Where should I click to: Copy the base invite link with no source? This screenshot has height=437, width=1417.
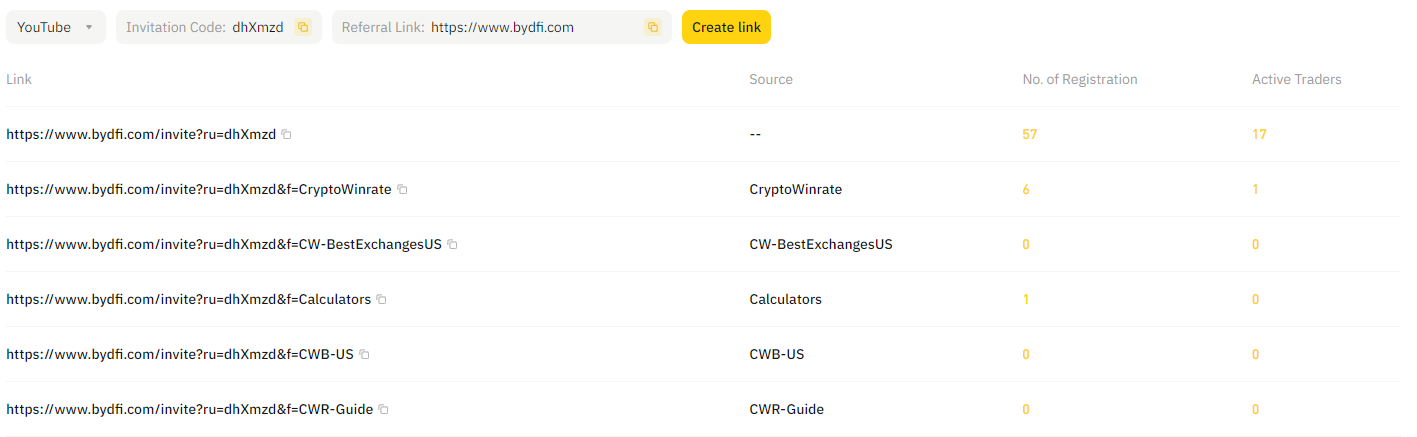[286, 134]
